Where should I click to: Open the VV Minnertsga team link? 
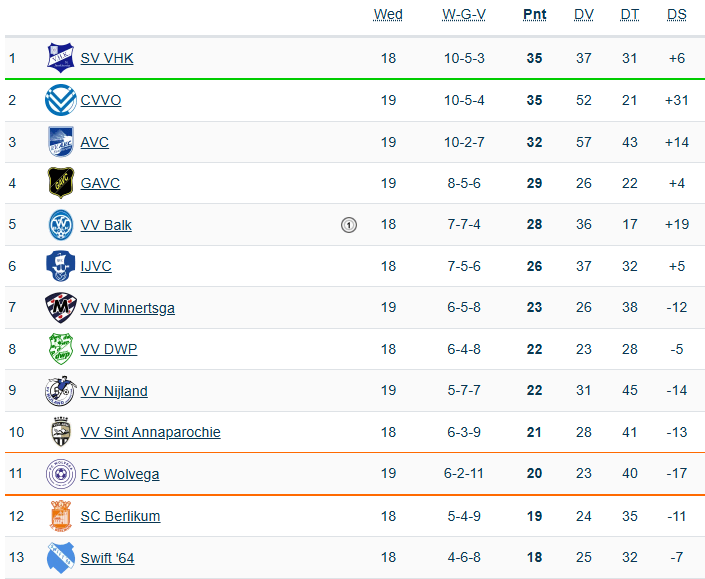pos(127,308)
